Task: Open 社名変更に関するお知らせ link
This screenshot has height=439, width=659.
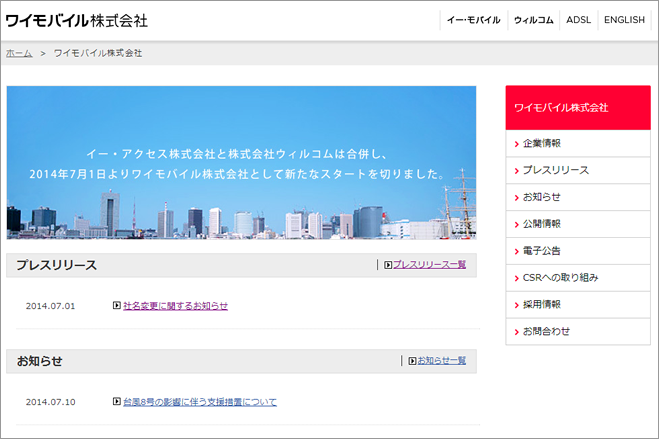Action: tap(175, 306)
